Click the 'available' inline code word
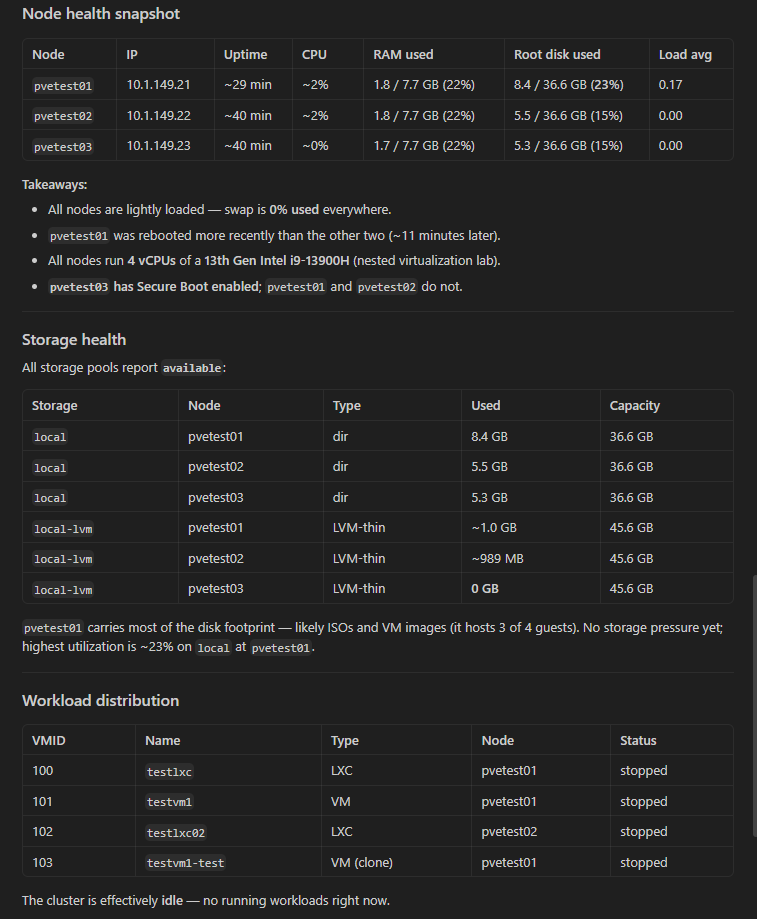 (192, 368)
